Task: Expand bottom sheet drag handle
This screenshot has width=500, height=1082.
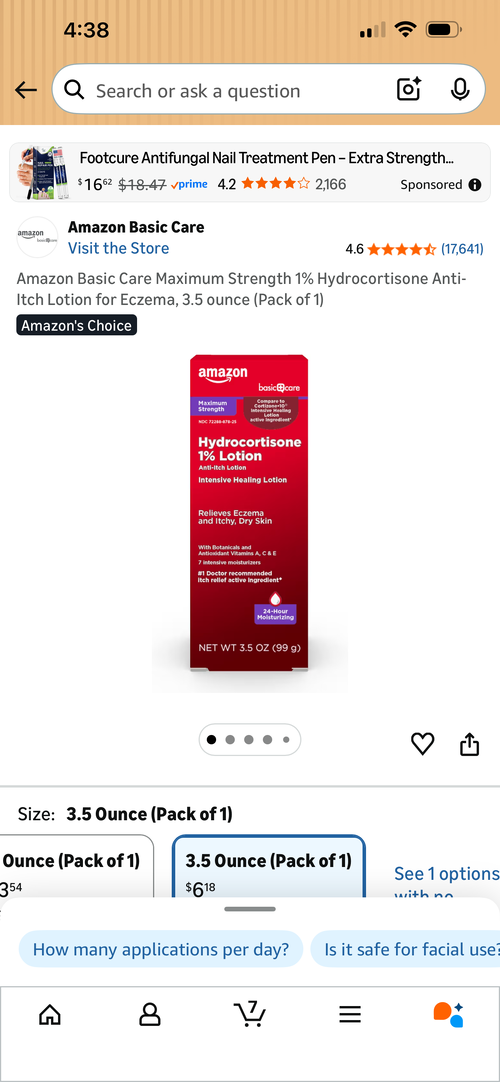Action: pos(250,909)
